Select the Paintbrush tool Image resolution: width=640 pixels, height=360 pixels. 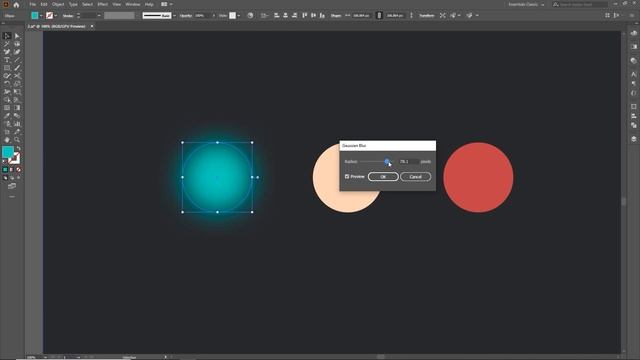[x=17, y=68]
